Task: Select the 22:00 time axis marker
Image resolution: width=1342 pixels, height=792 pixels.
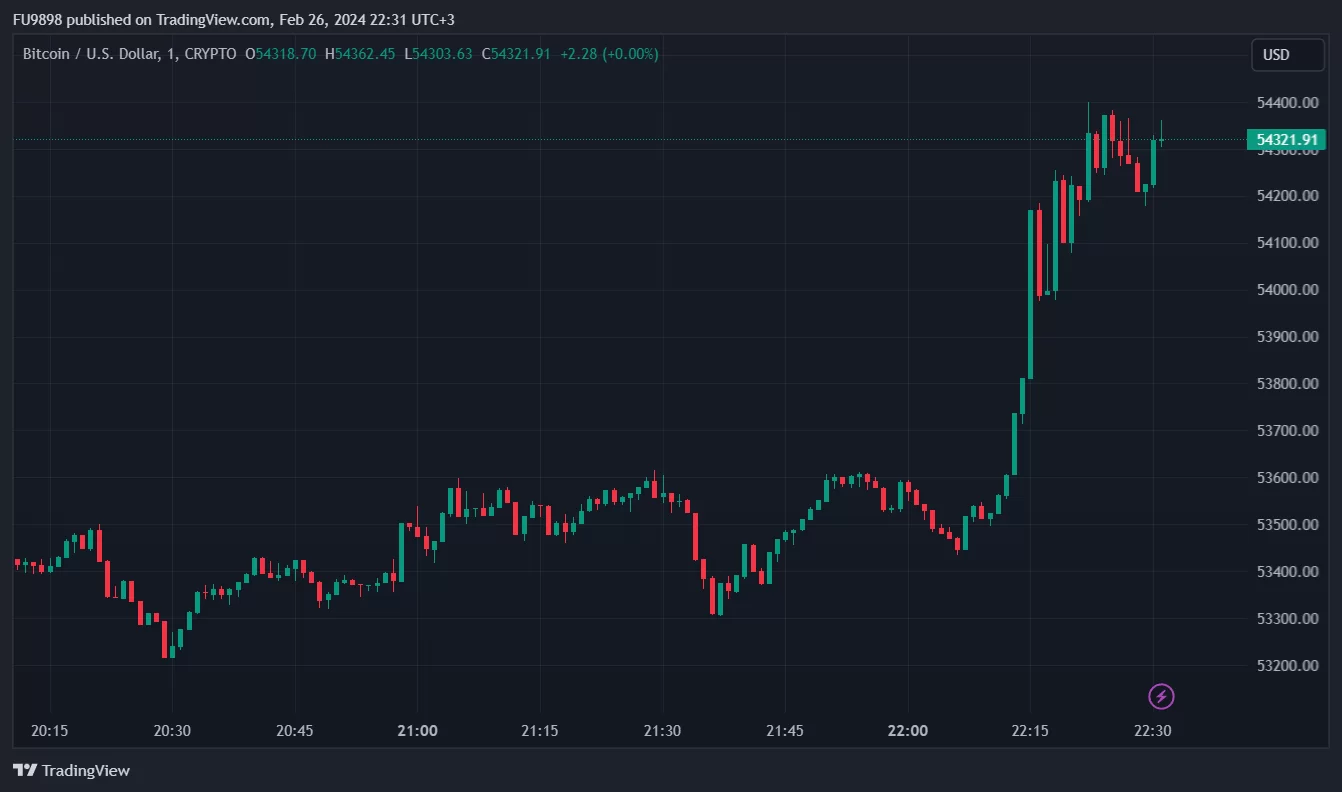Action: [907, 731]
